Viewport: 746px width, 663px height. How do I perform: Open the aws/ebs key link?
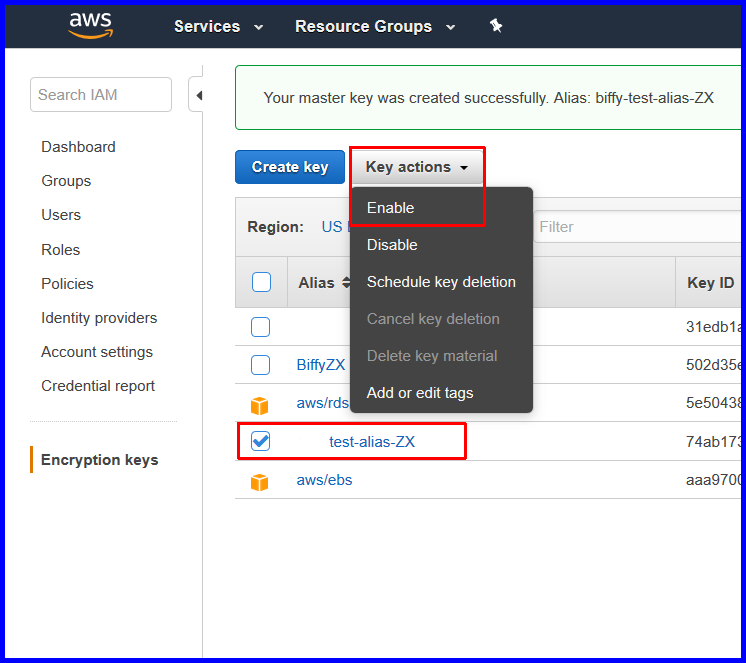click(324, 480)
